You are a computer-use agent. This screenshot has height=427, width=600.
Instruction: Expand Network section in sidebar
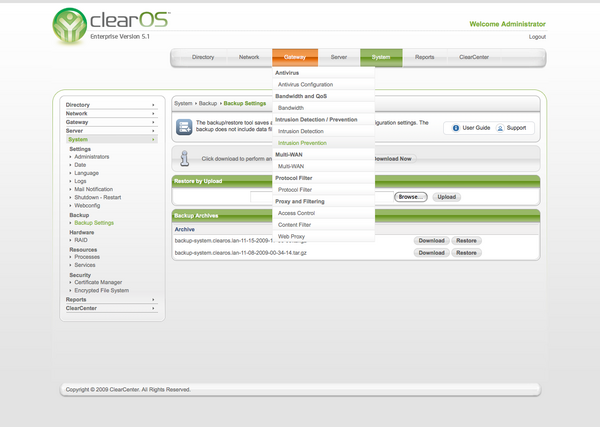(x=111, y=114)
